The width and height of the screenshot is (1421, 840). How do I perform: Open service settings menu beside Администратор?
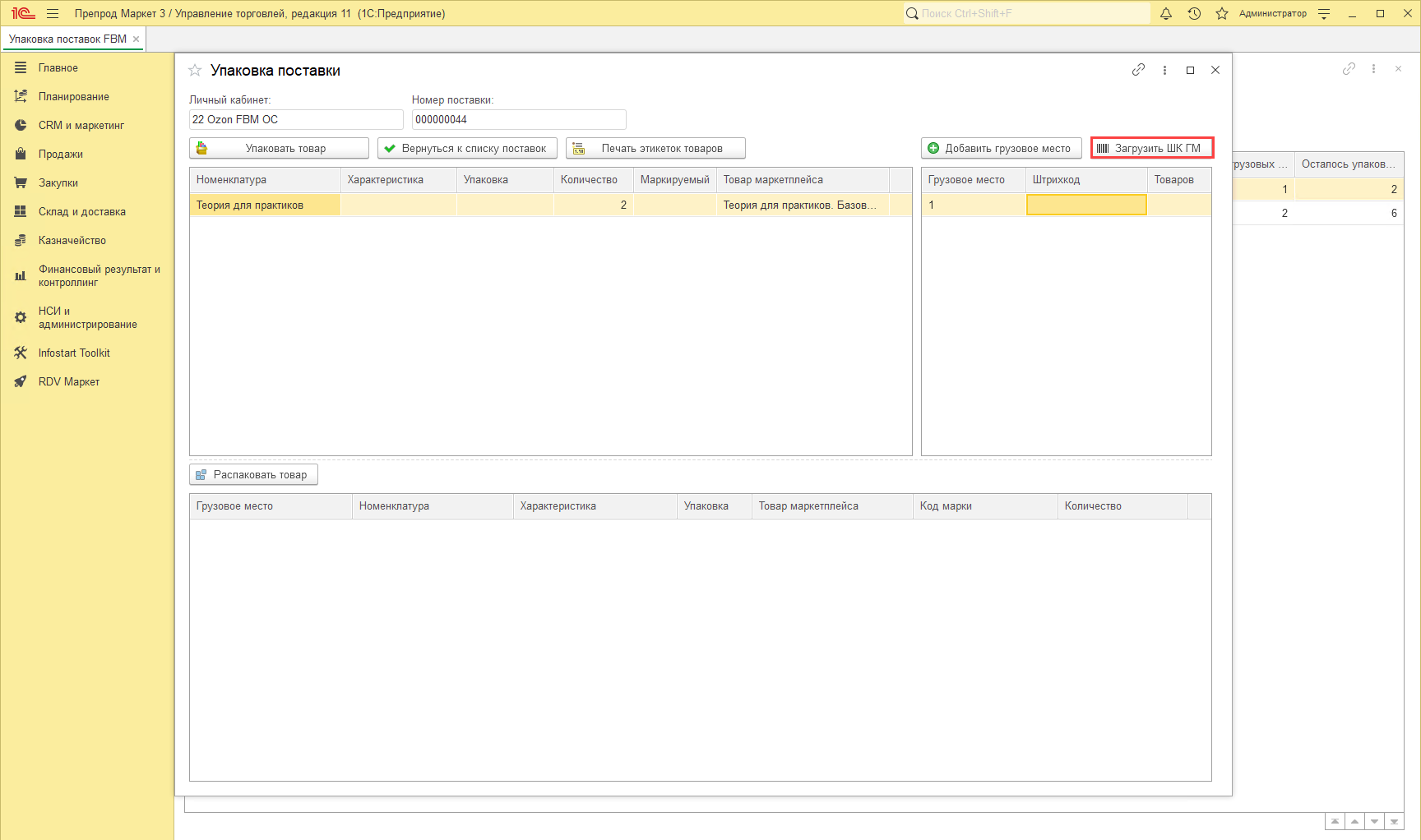tap(1324, 13)
